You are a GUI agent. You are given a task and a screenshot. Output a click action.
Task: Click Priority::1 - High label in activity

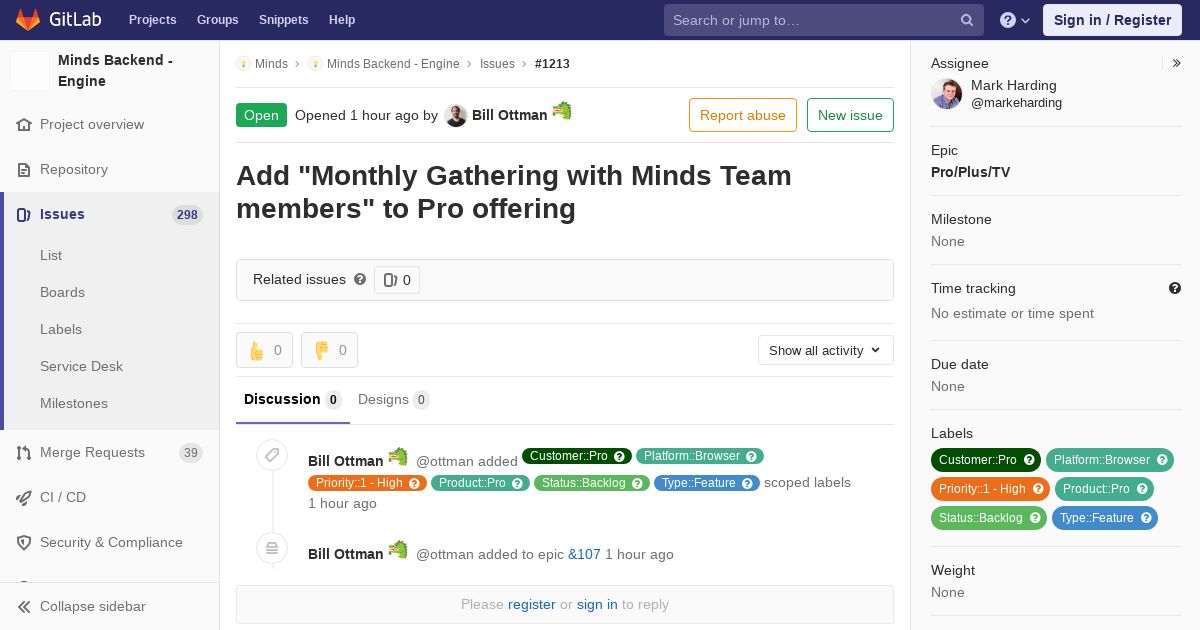point(359,483)
